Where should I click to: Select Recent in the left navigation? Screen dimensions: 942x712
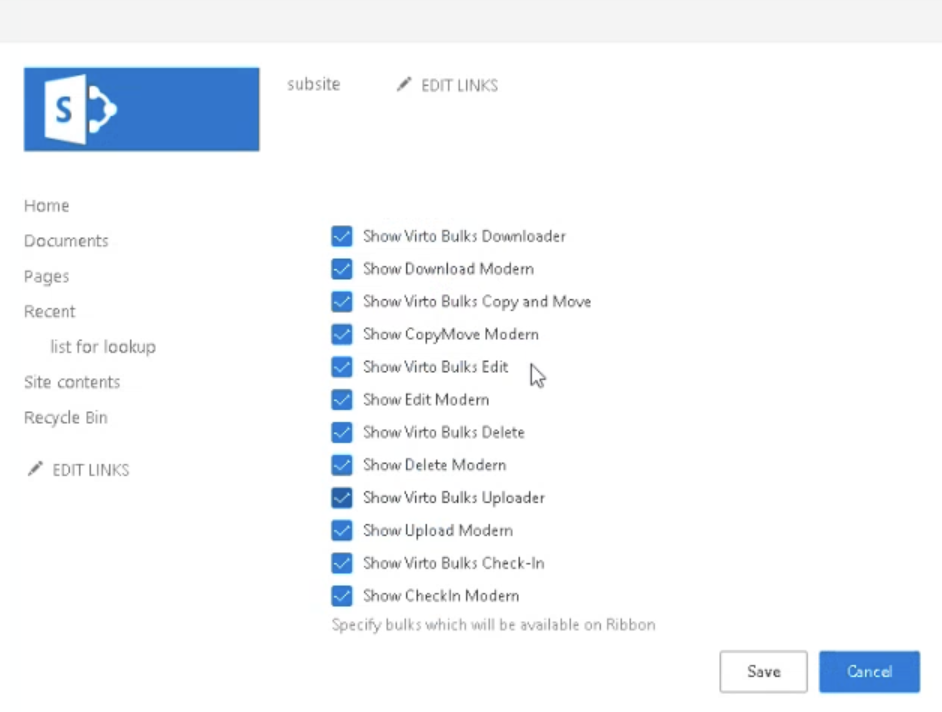tap(49, 311)
